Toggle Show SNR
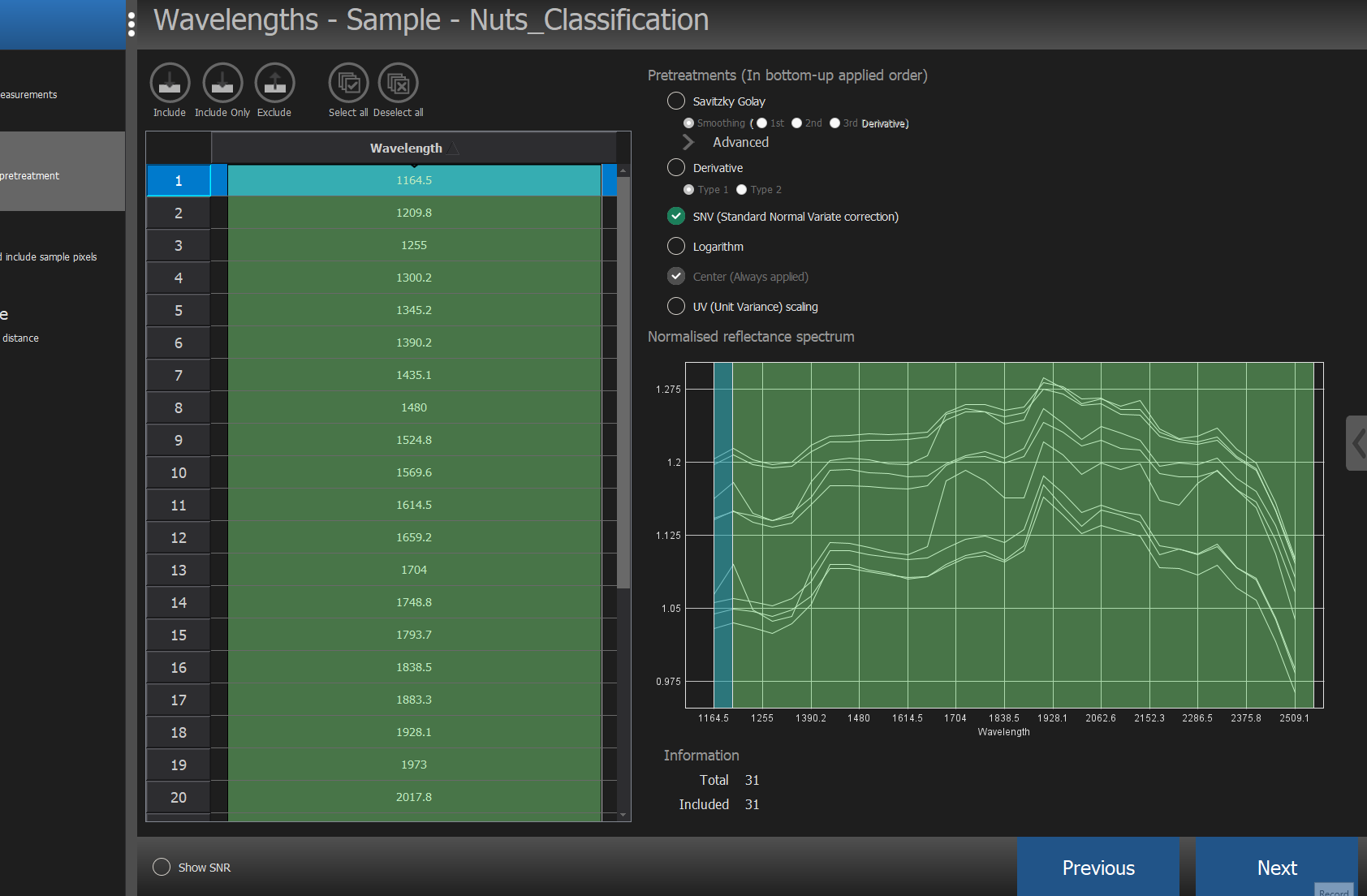1367x896 pixels. click(161, 867)
